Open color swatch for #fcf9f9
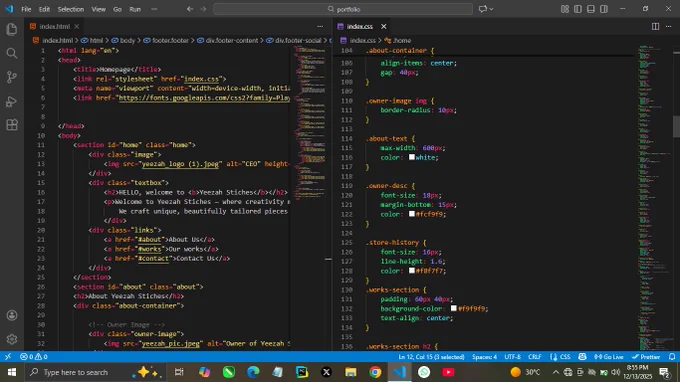This screenshot has height=382, width=680. click(412, 214)
